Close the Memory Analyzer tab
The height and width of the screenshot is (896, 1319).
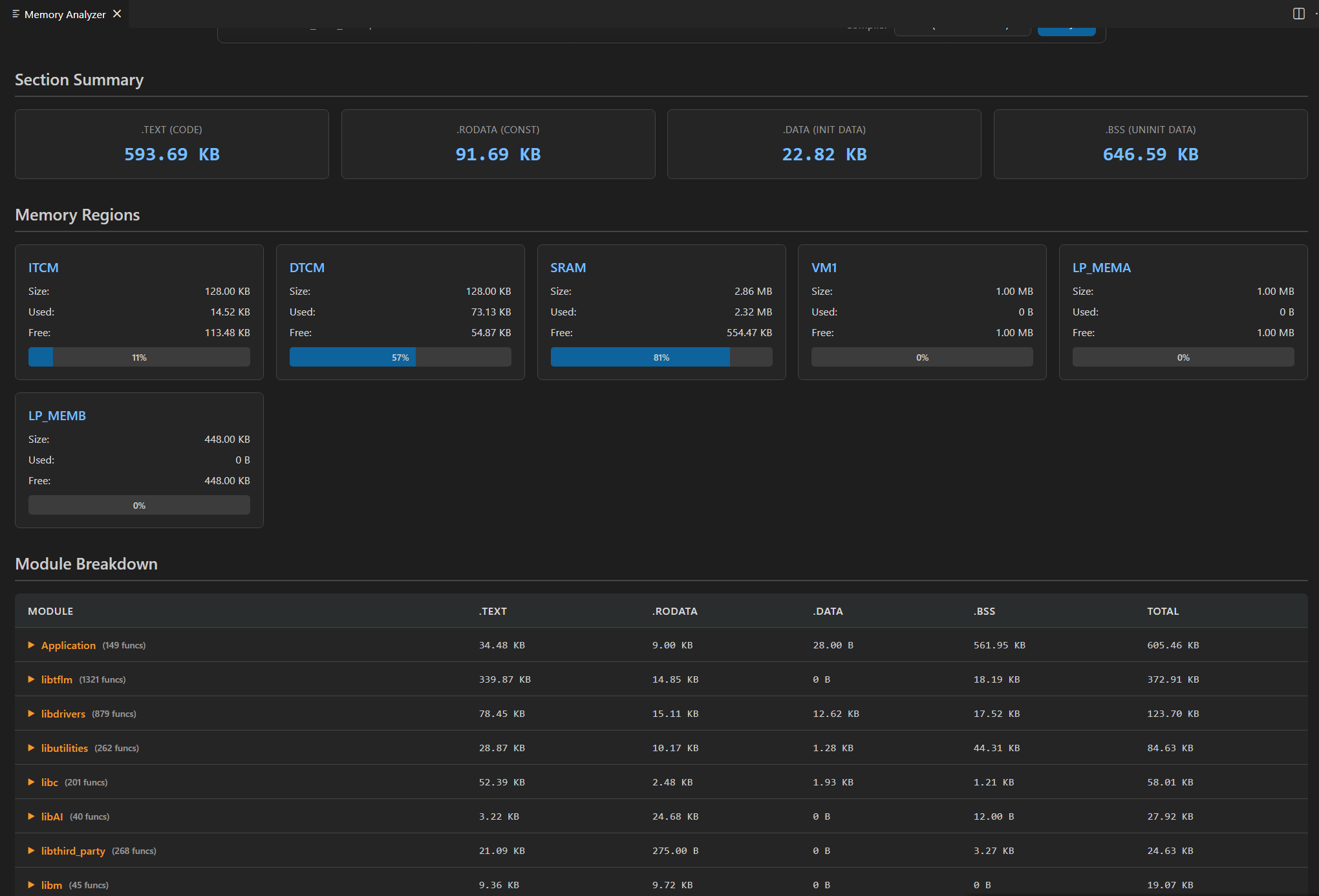pyautogui.click(x=117, y=14)
